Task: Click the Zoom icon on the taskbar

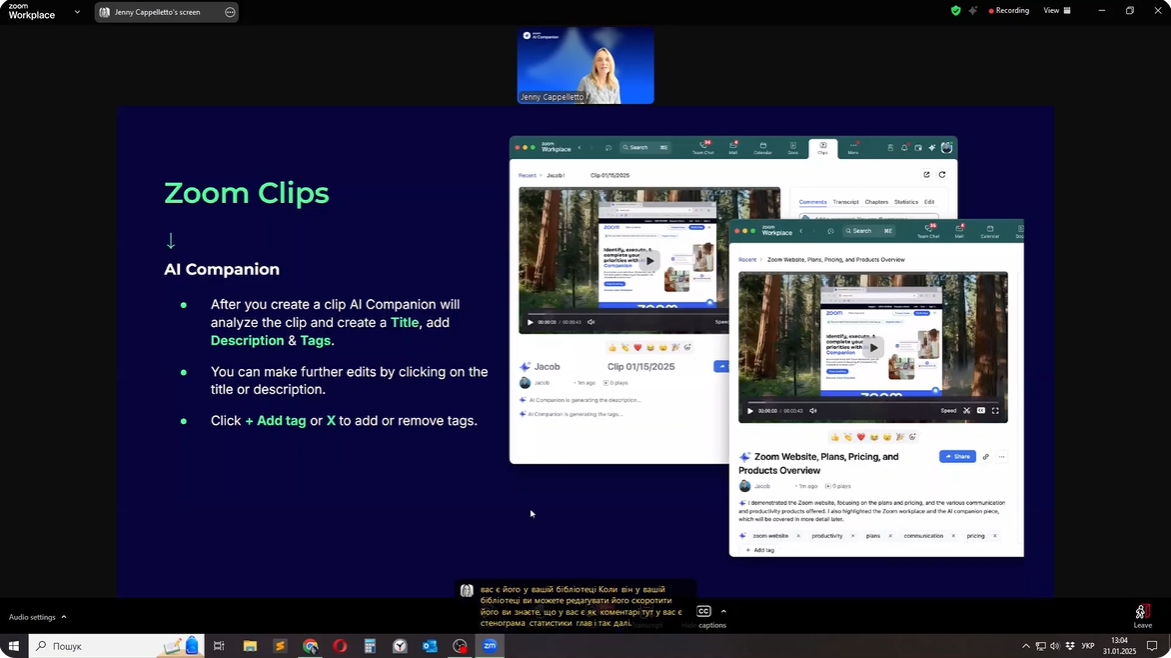Action: [x=490, y=646]
